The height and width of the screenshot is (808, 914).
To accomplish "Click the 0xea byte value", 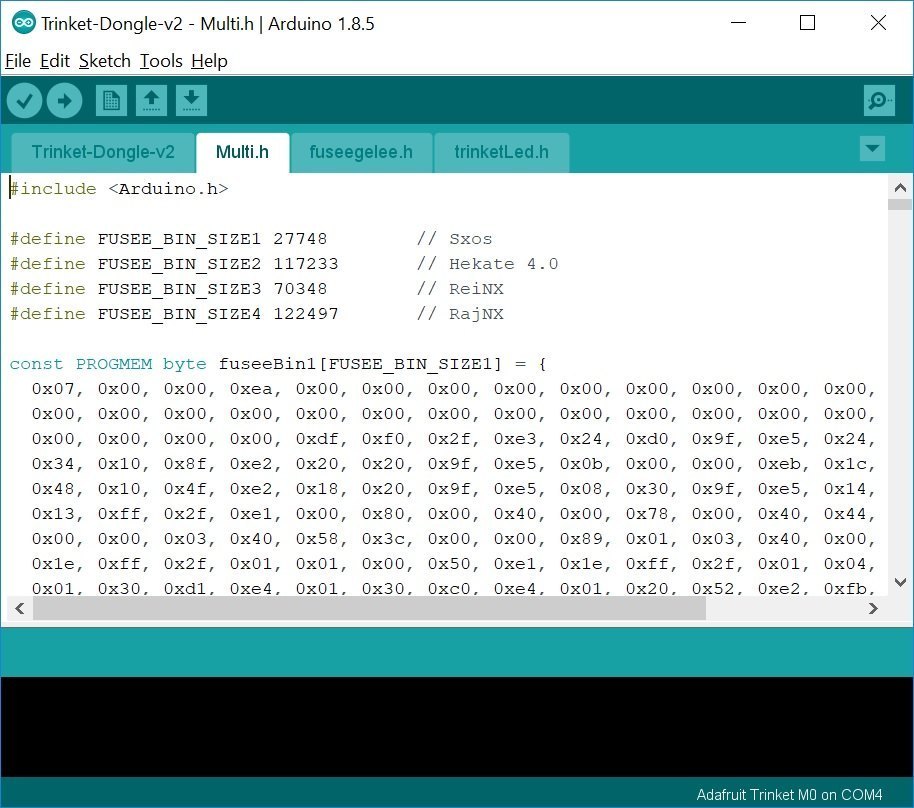I will click(x=251, y=389).
